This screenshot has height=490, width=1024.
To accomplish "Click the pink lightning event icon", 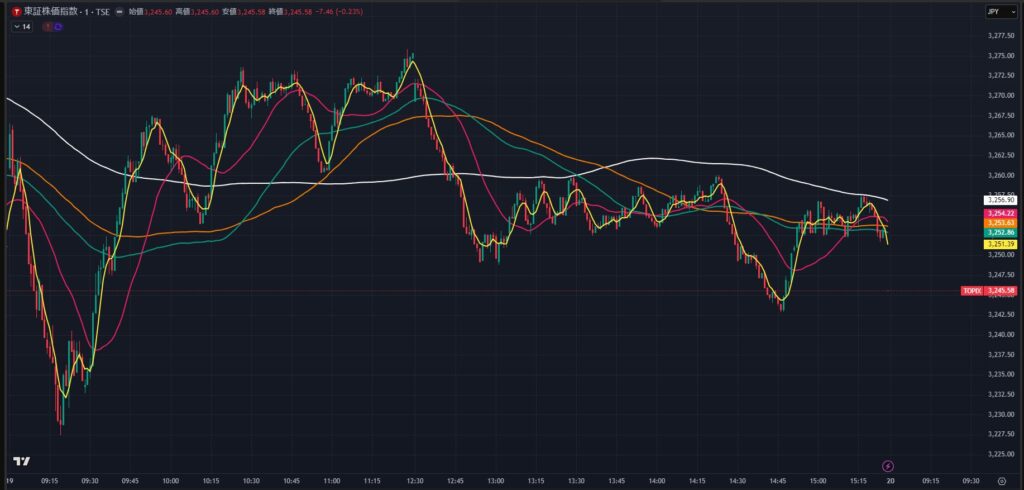I will point(889,465).
